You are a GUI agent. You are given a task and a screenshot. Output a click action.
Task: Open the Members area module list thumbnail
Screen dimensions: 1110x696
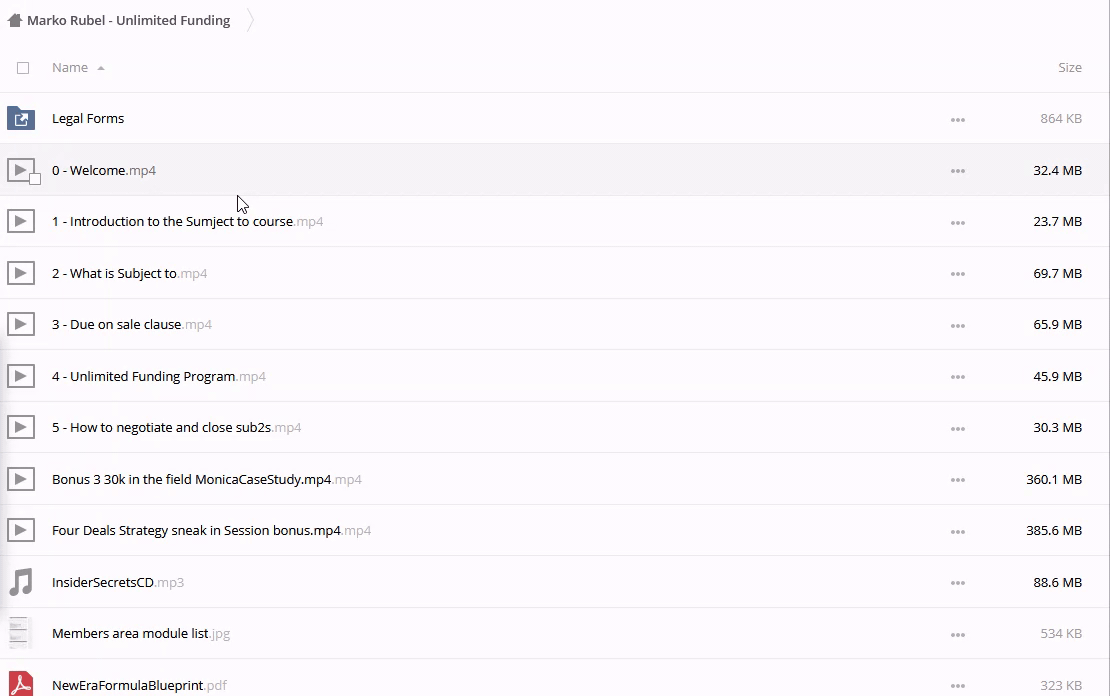pyautogui.click(x=21, y=633)
